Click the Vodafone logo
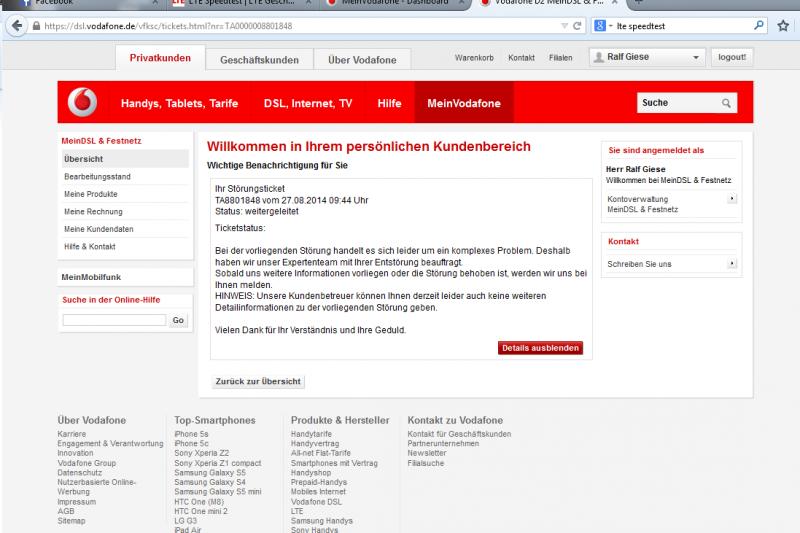This screenshot has height=533, width=800. pos(82,102)
